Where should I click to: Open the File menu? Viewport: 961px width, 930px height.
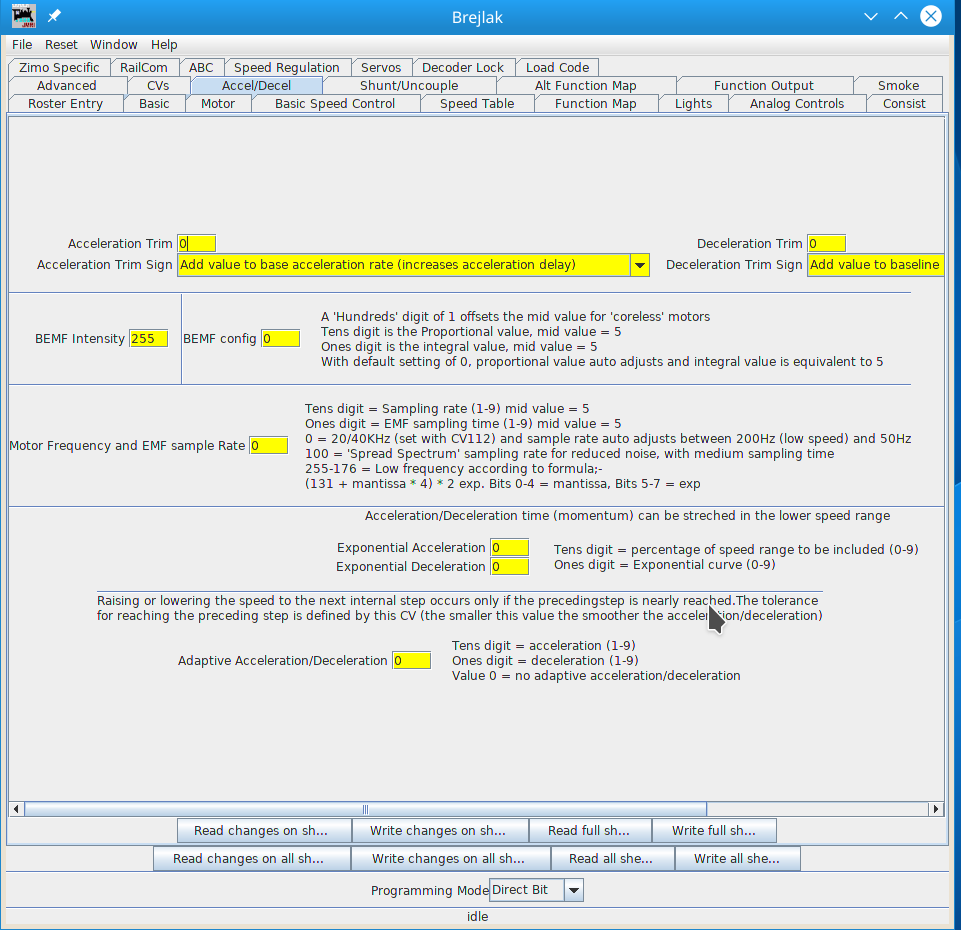tap(22, 44)
